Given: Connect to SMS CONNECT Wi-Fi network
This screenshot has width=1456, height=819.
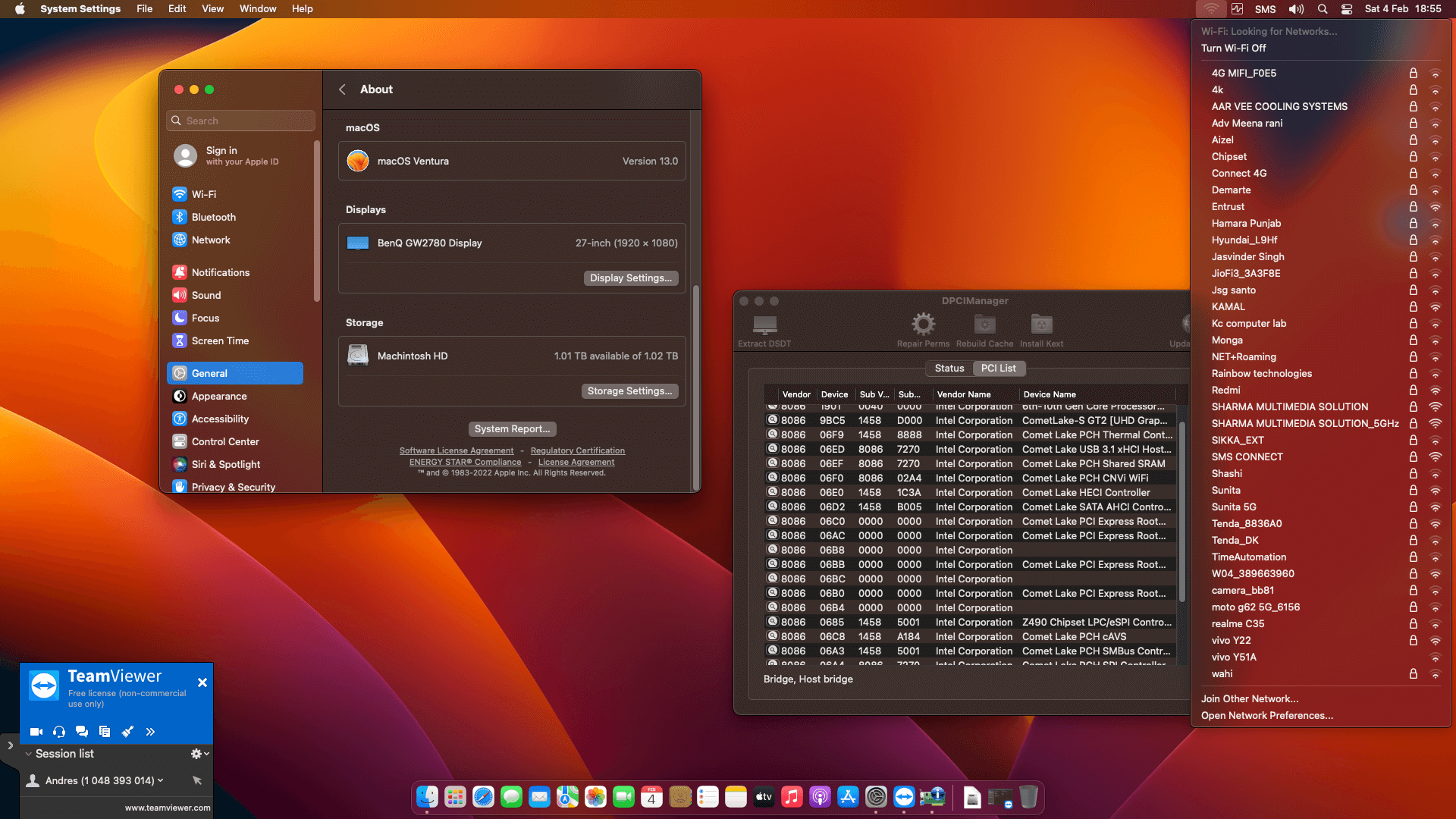Looking at the screenshot, I should (x=1321, y=457).
